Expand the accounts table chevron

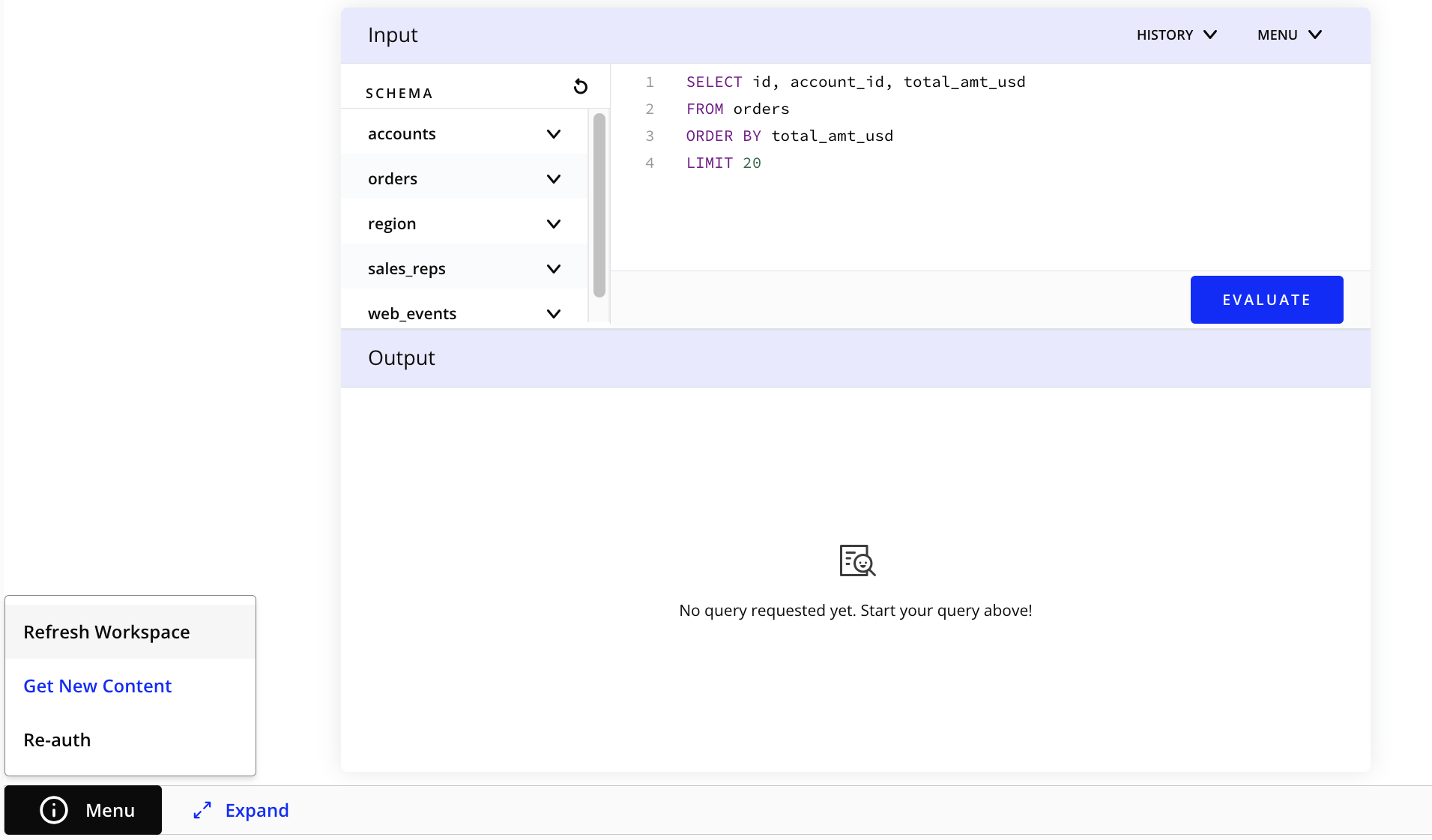pyautogui.click(x=554, y=134)
